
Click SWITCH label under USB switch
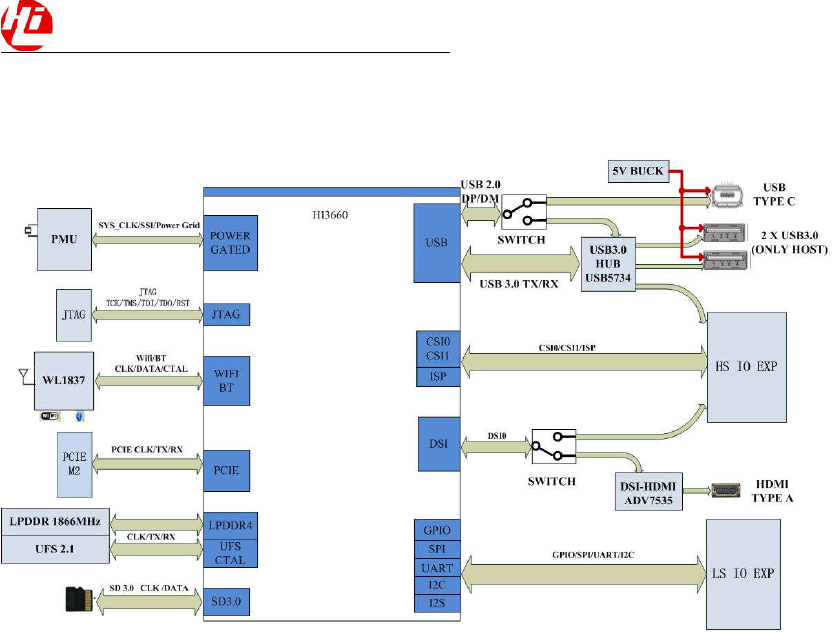[521, 240]
